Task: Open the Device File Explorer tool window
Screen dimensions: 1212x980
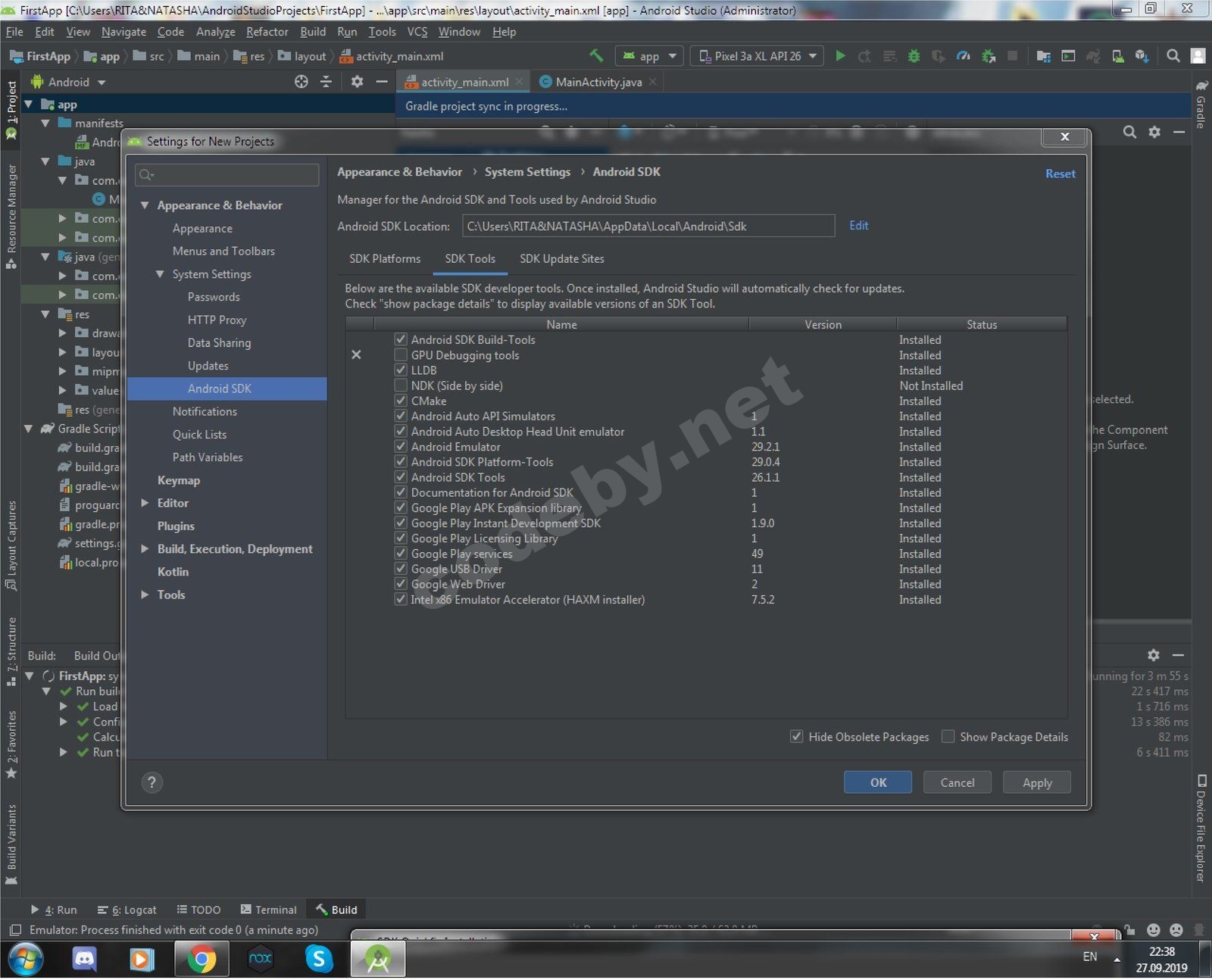Action: point(1201,828)
